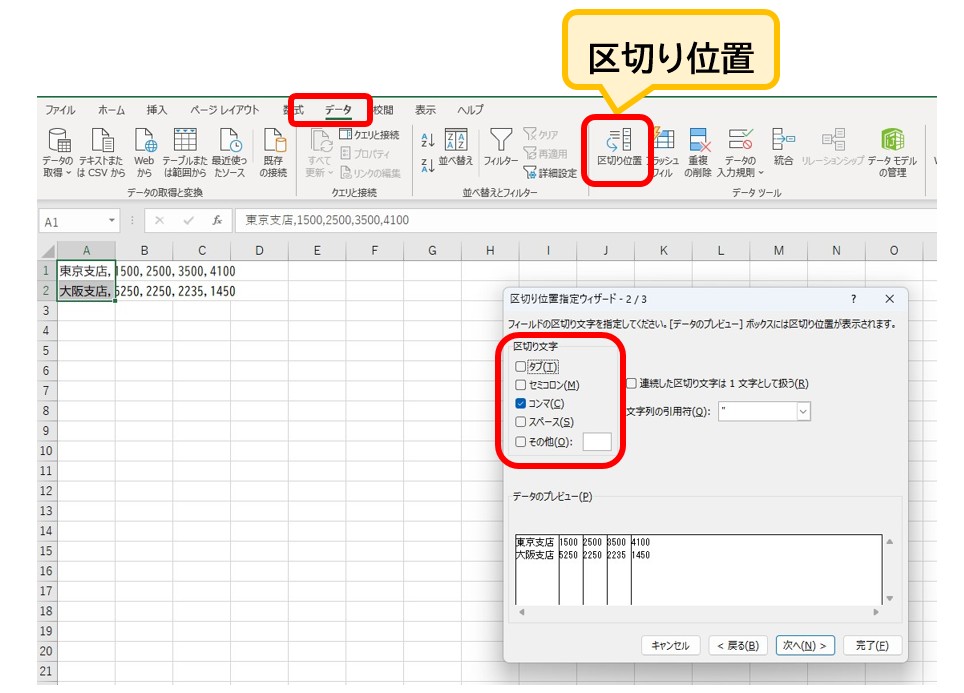Switch to ページレイアウト tab
Image resolution: width=964 pixels, height=693 pixels.
[x=224, y=110]
